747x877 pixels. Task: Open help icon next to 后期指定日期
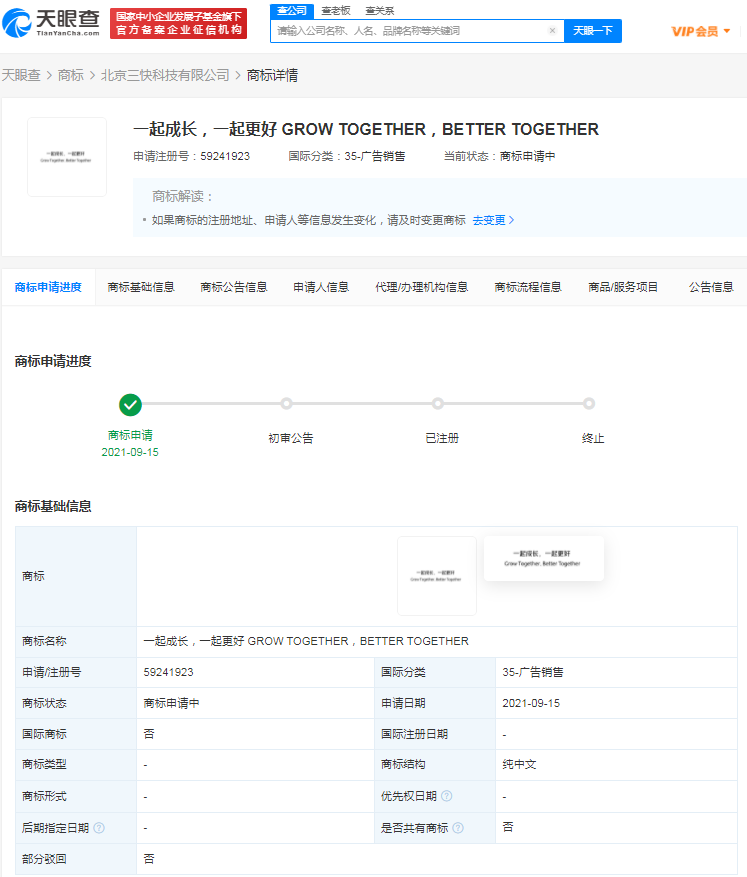[99, 828]
